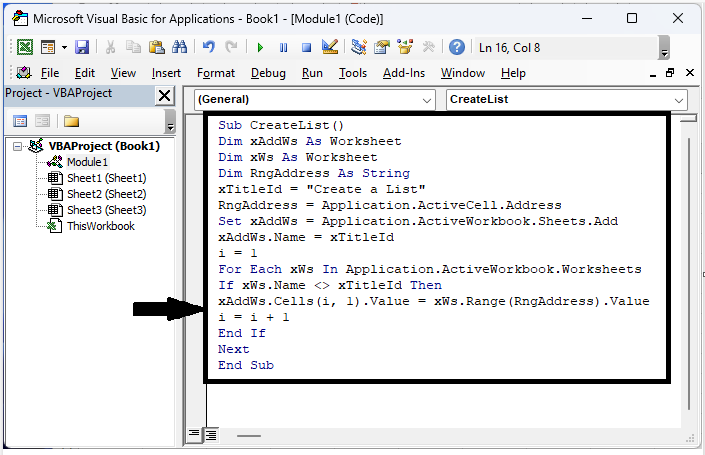This screenshot has height=455, width=705.
Task: Click the 'xAddWs.Name = xTitleId' code line
Action: point(306,237)
